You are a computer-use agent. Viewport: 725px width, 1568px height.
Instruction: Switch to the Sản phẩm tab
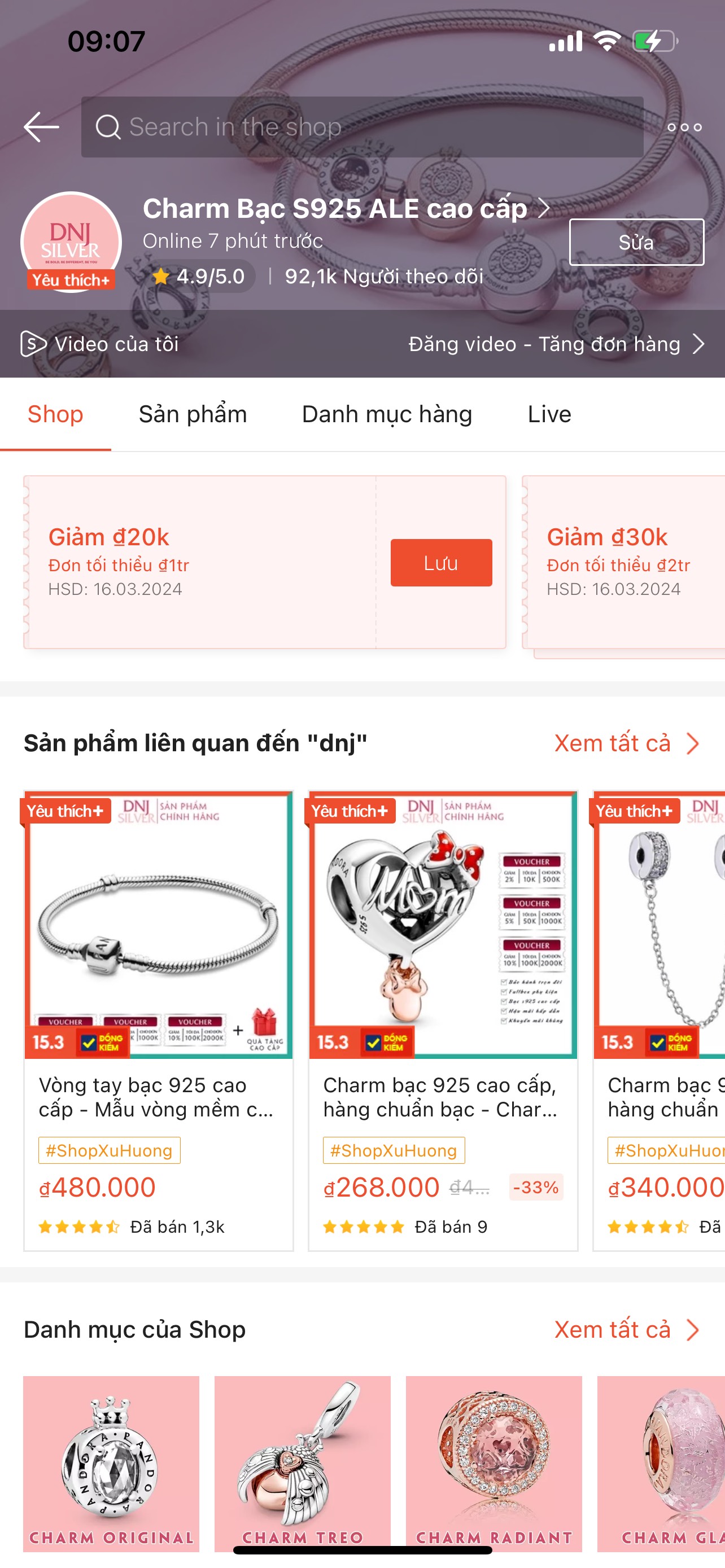193,414
